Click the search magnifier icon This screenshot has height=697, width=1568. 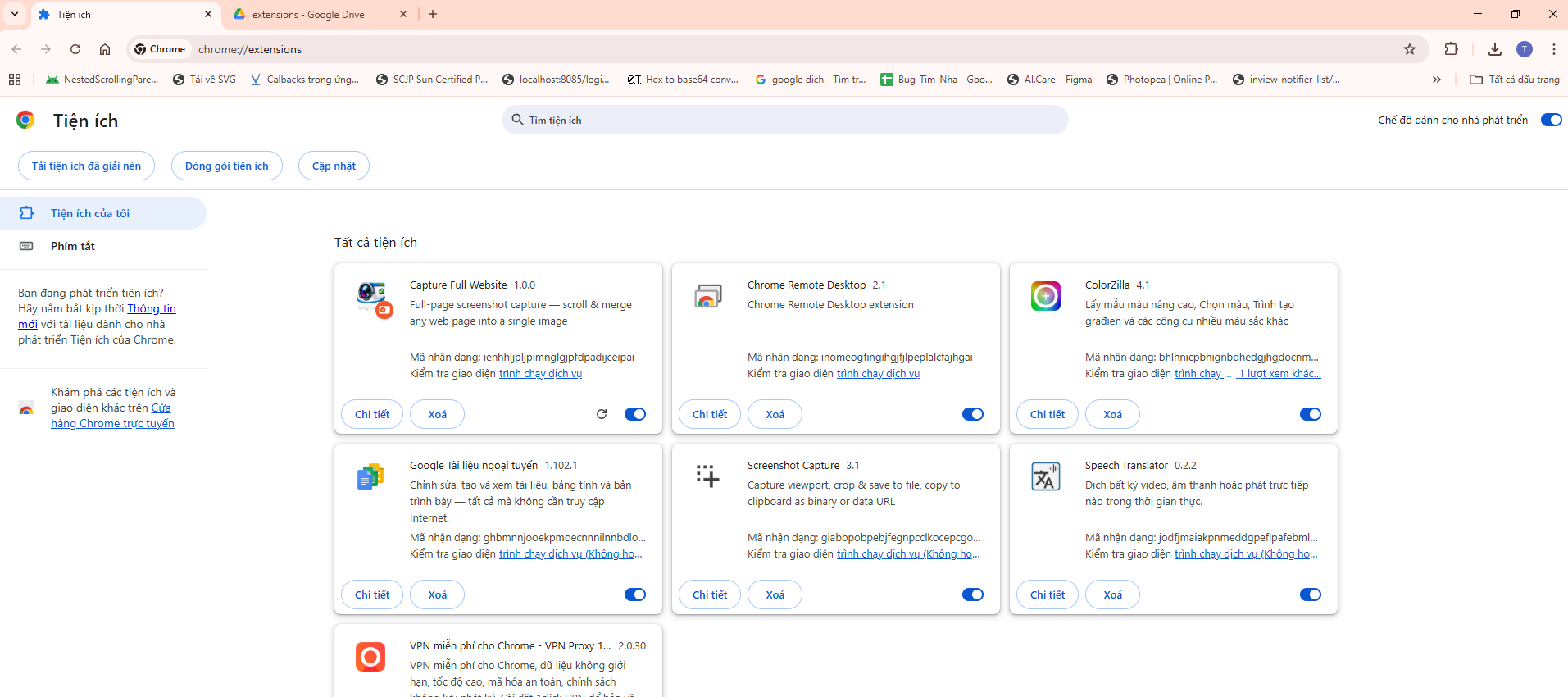pos(517,120)
